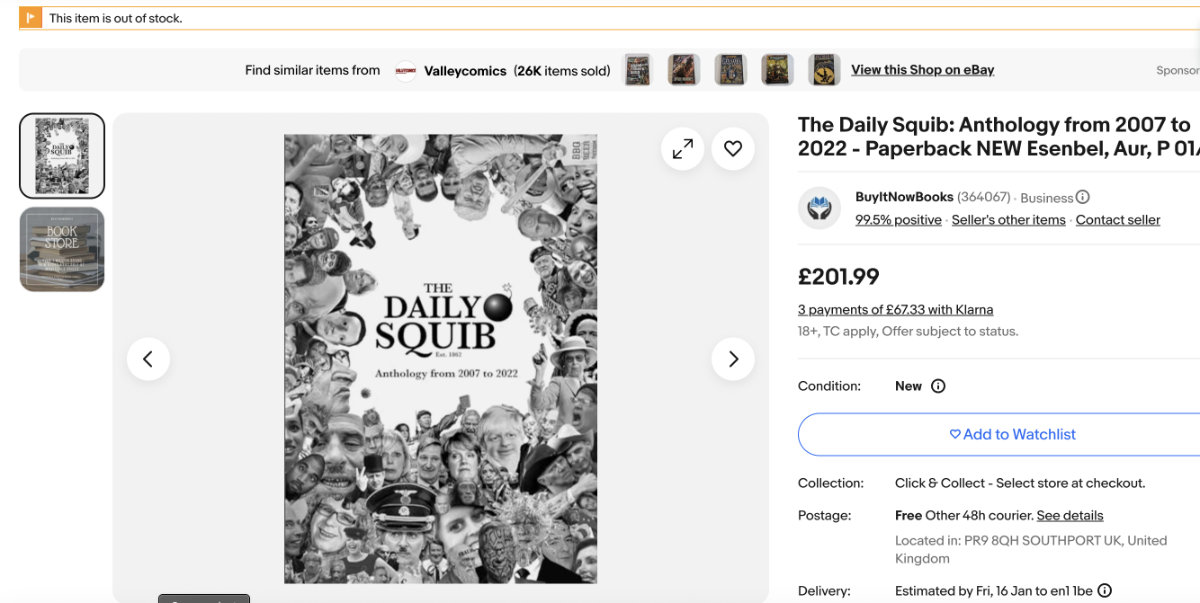Click the Valleycomics shop logo
This screenshot has height=603, width=1200.
click(x=405, y=70)
